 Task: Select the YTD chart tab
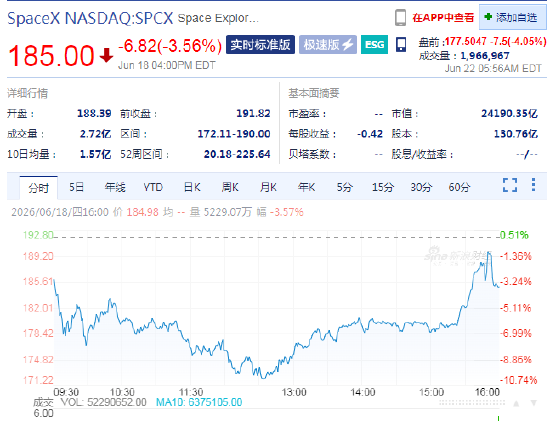(x=153, y=187)
